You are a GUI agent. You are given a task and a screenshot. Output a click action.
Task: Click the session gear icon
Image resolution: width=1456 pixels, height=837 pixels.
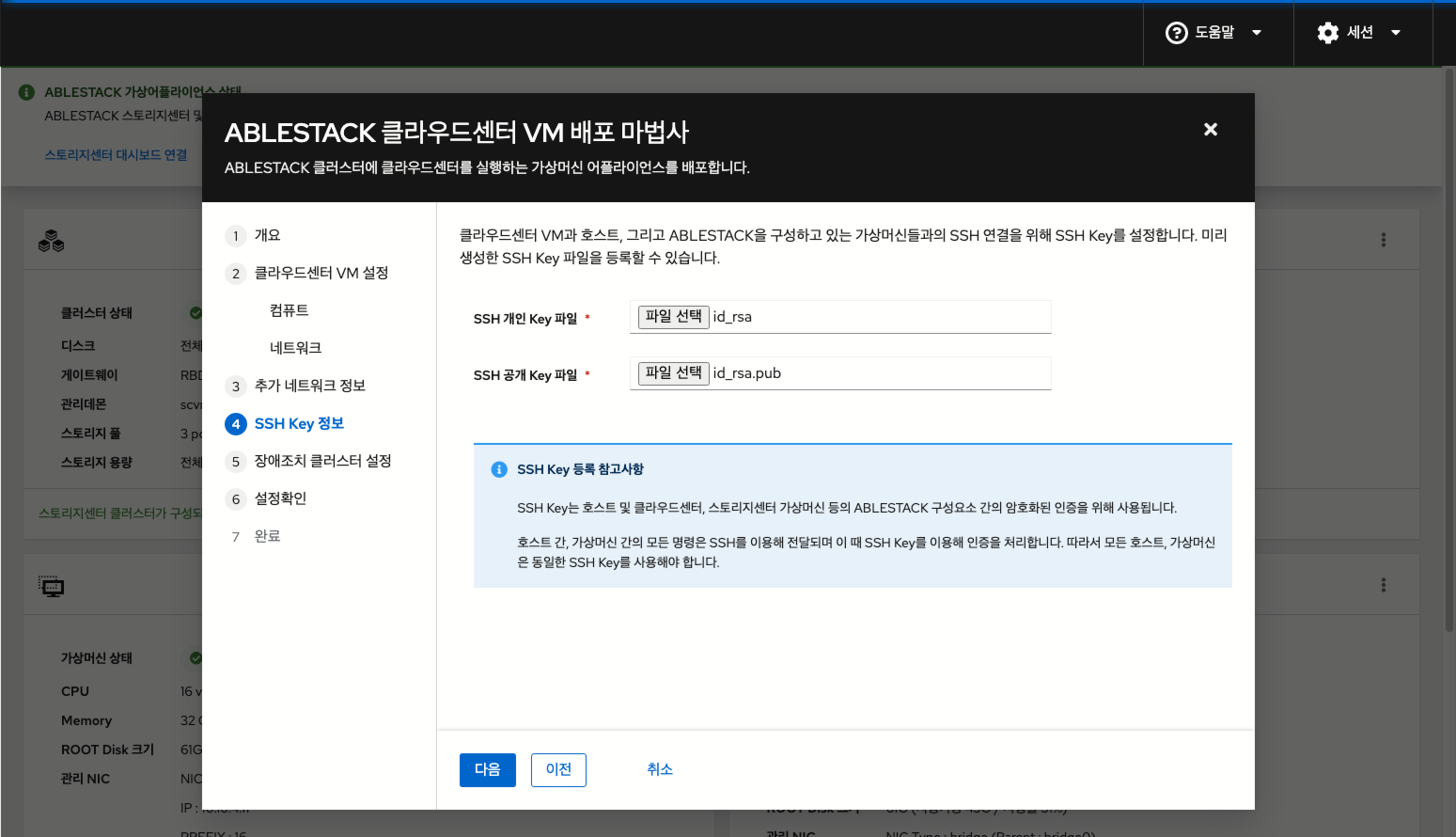pyautogui.click(x=1327, y=32)
